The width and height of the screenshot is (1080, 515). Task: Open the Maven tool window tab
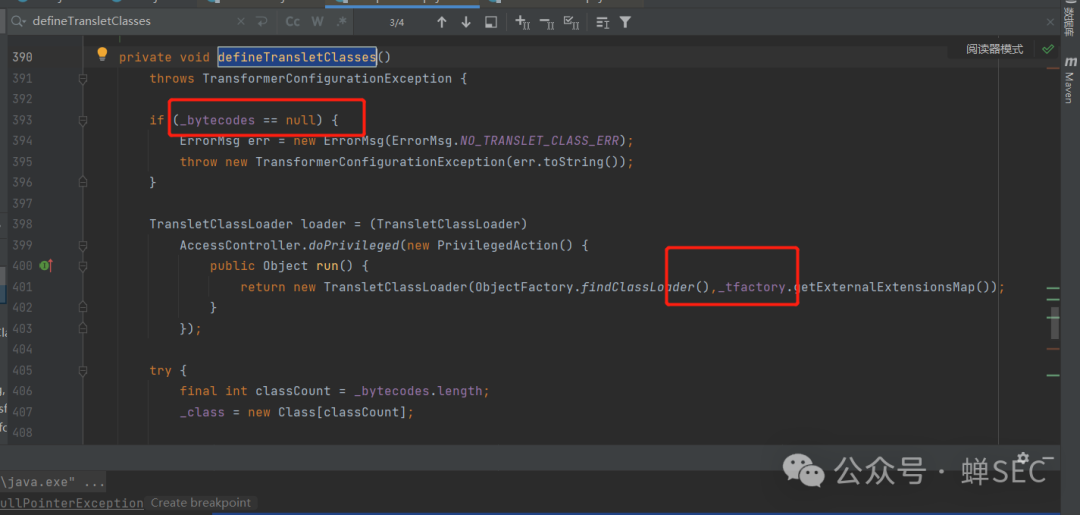coord(1070,80)
